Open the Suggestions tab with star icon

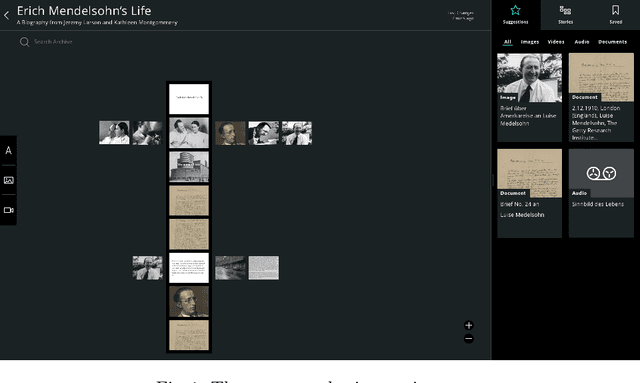[x=516, y=15]
